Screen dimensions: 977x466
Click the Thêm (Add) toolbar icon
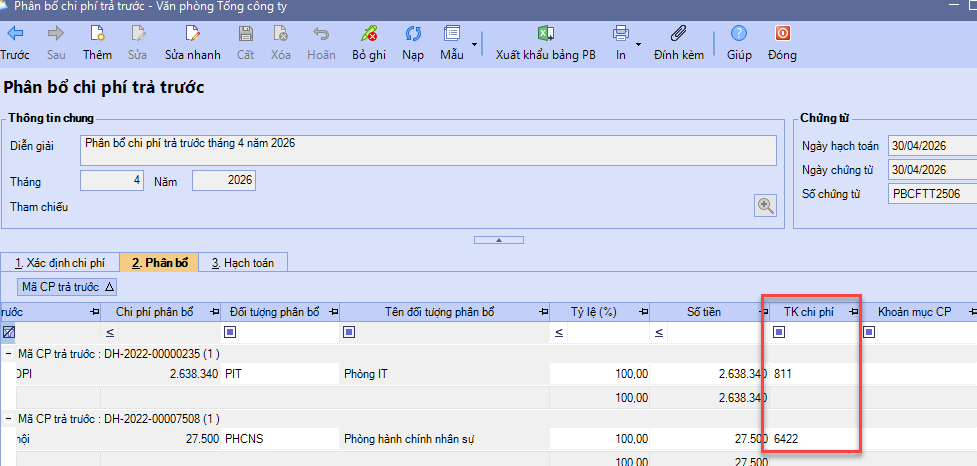pyautogui.click(x=97, y=34)
